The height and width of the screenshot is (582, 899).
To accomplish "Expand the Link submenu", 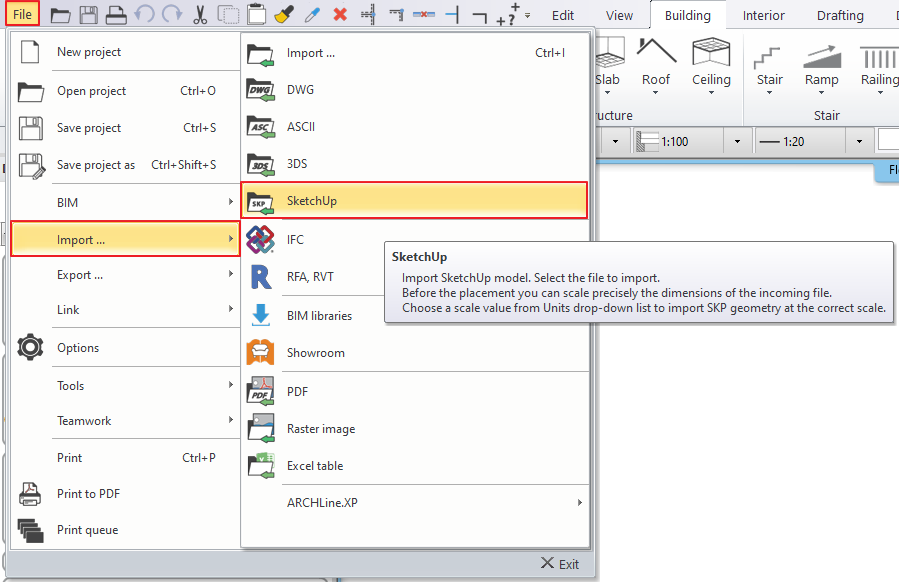I will pyautogui.click(x=125, y=310).
